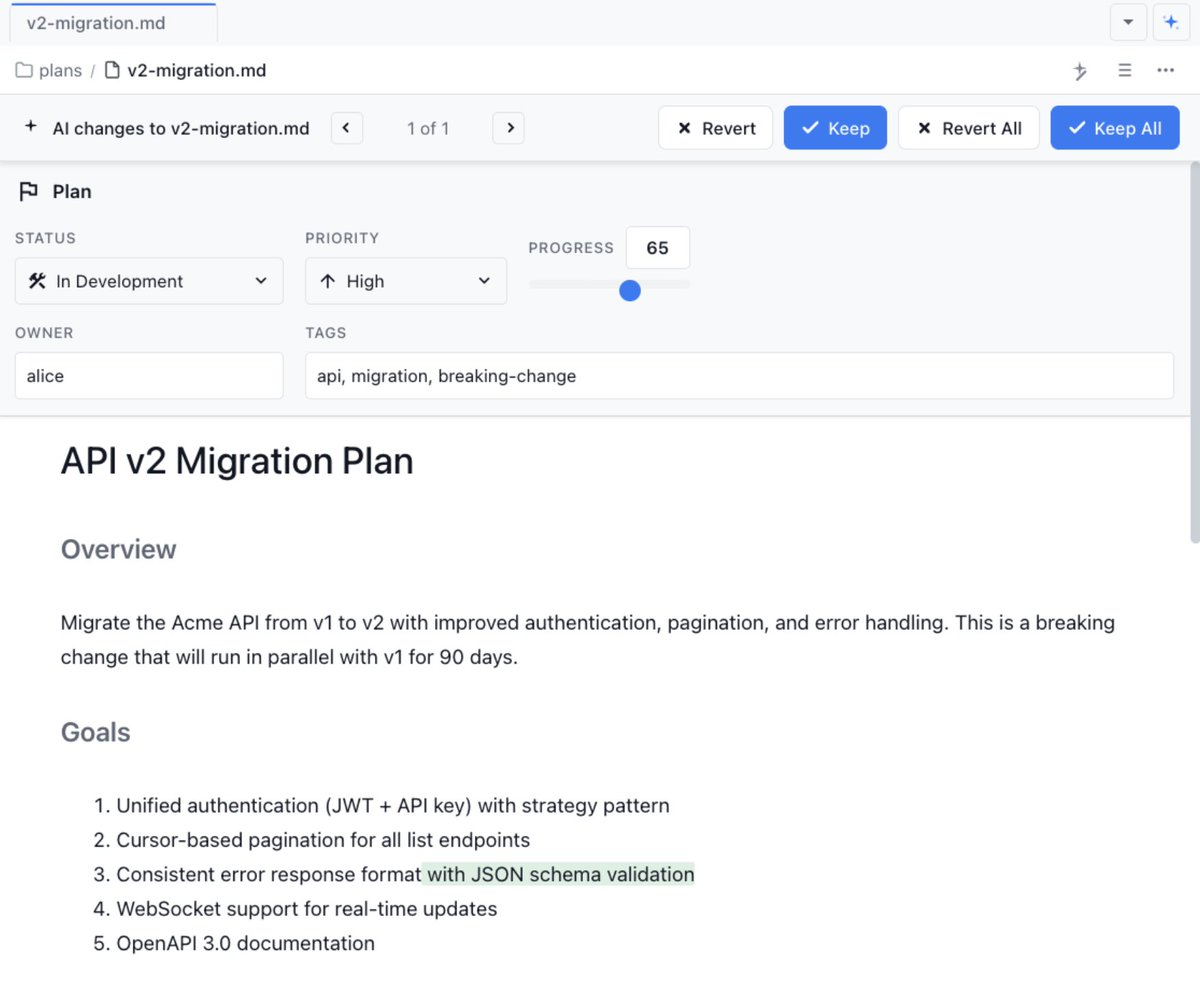This screenshot has height=989, width=1200.
Task: Click the Tags input field
Action: coord(739,376)
